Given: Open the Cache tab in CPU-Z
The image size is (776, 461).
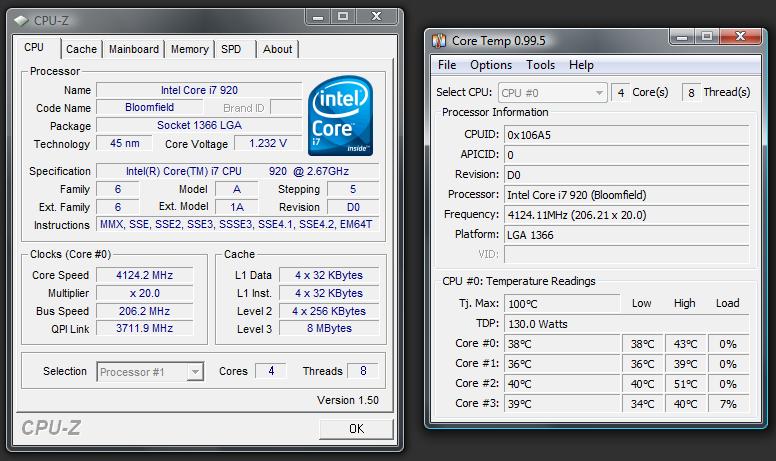Looking at the screenshot, I should (x=82, y=49).
